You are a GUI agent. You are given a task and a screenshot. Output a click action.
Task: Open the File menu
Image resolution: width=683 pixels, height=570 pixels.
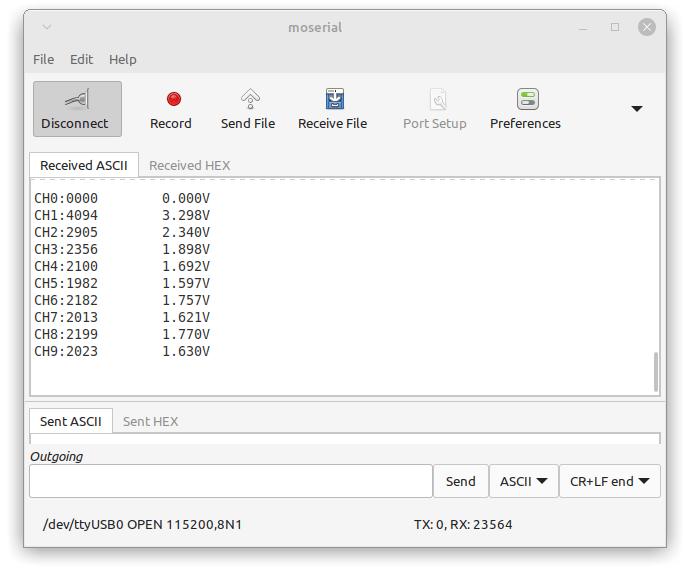[44, 59]
